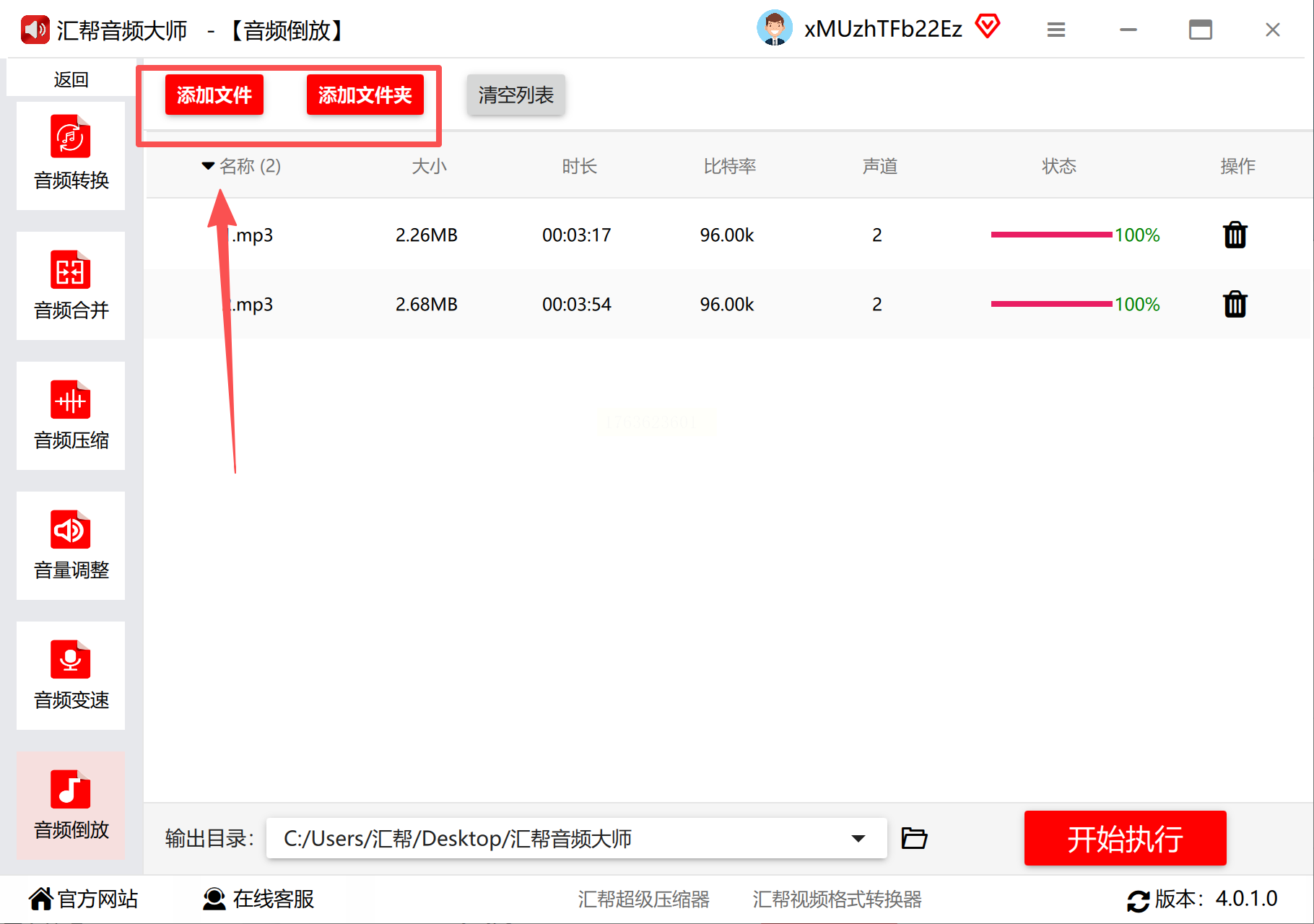This screenshot has height=924, width=1314.
Task: Delete the 2.26MB mp3 file row
Action: tap(1235, 235)
